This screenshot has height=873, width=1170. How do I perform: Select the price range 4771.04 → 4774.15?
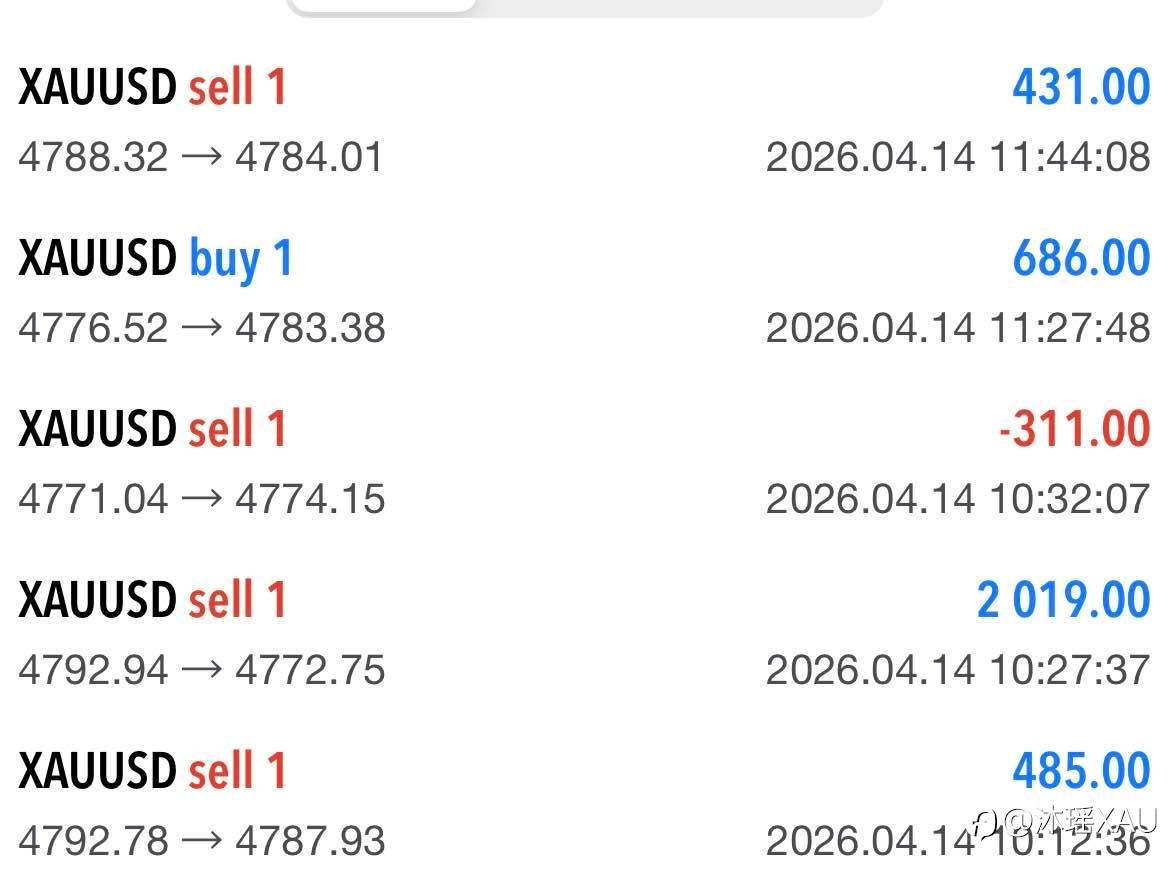(x=201, y=500)
